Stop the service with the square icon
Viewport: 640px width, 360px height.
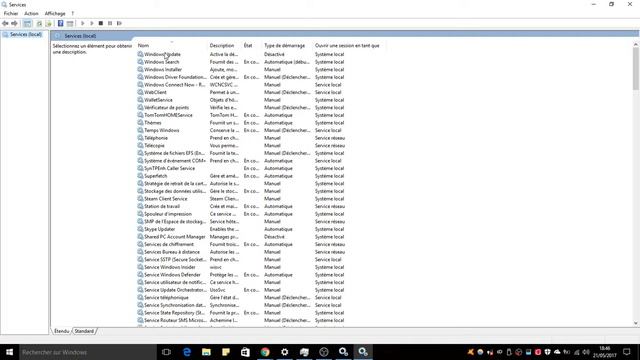pos(101,23)
